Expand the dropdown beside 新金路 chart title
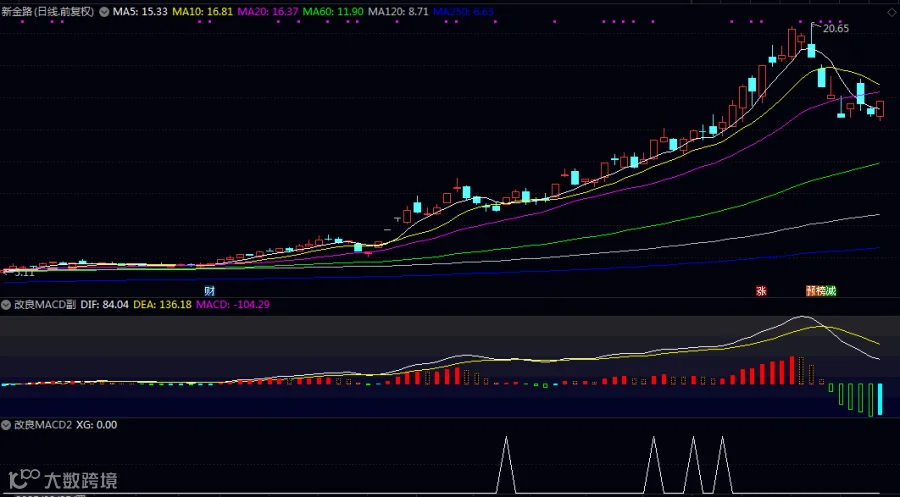Screen dimensions: 900x497 point(104,11)
